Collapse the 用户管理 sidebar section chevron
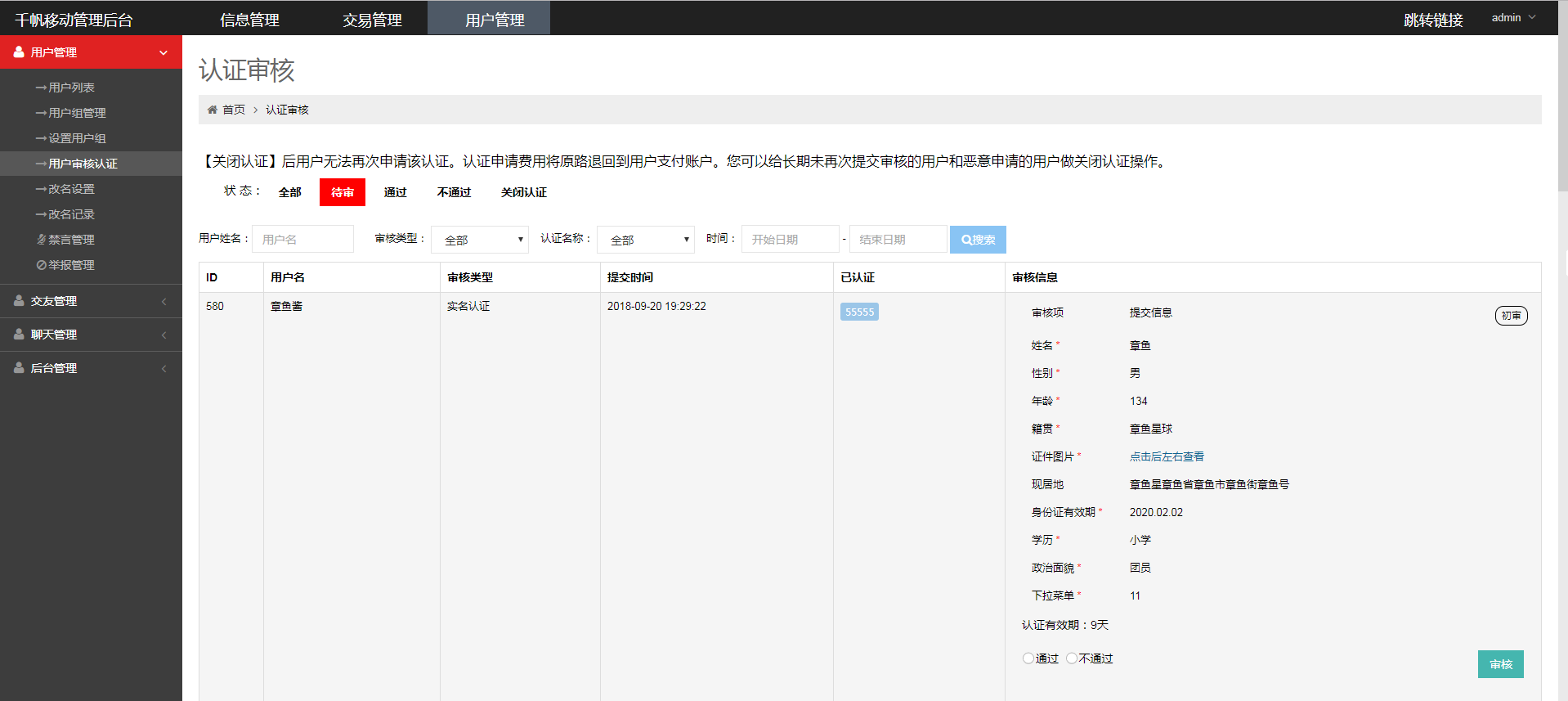Viewport: 1568px width, 701px height. pyautogui.click(x=164, y=52)
